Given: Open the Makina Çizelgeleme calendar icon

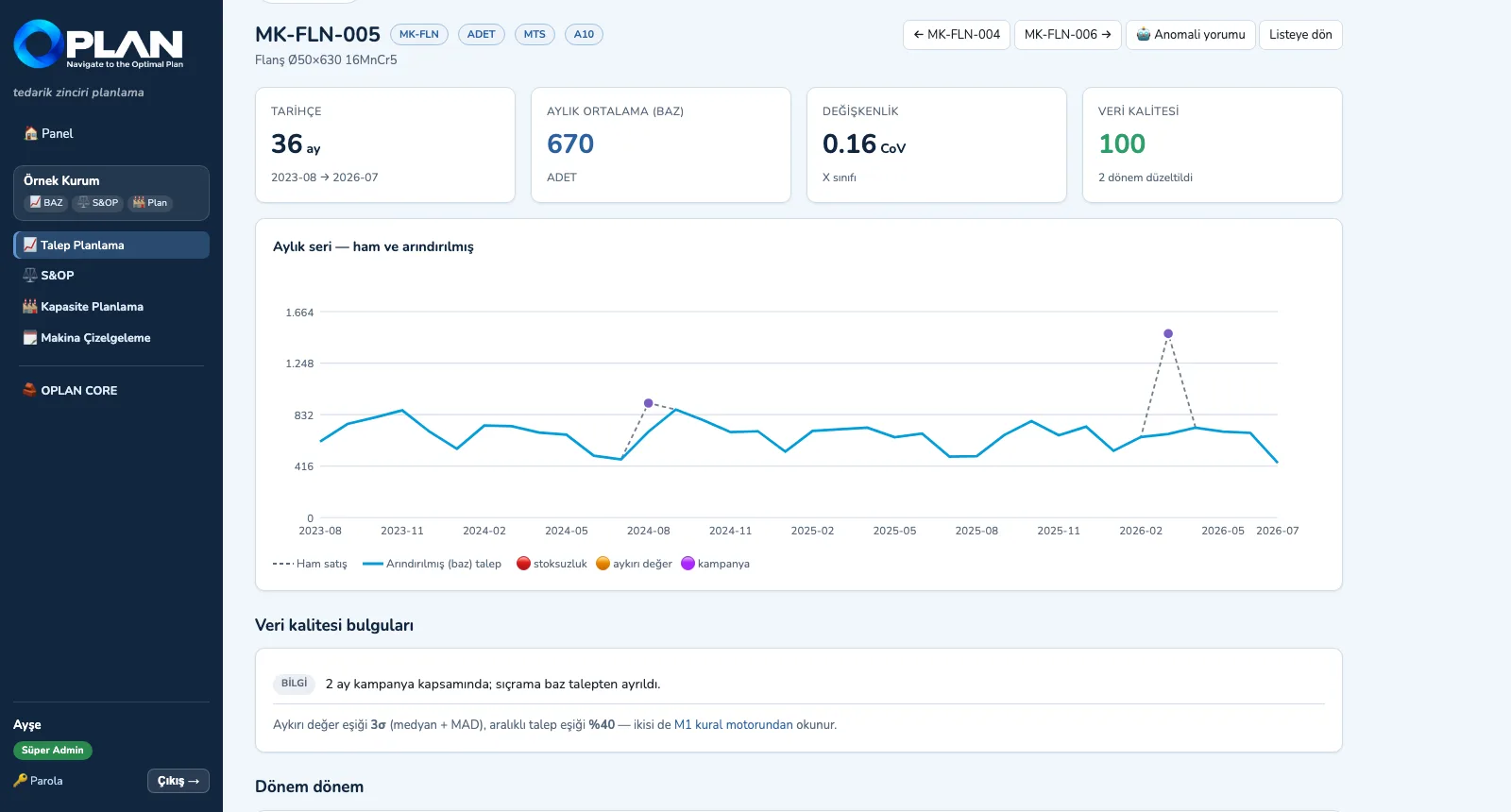Looking at the screenshot, I should [x=30, y=337].
